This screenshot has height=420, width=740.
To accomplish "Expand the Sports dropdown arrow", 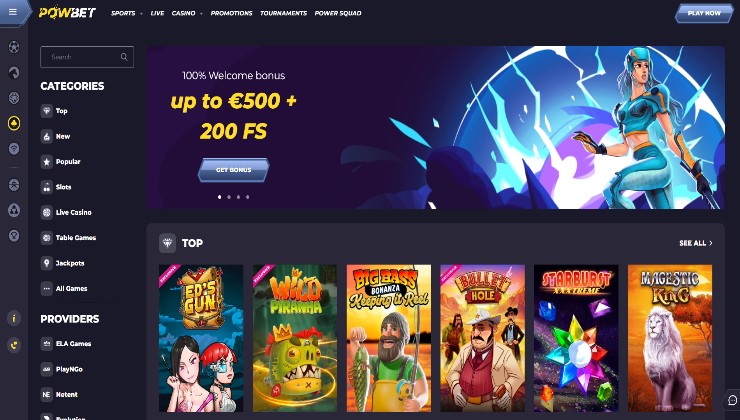I will tap(141, 14).
